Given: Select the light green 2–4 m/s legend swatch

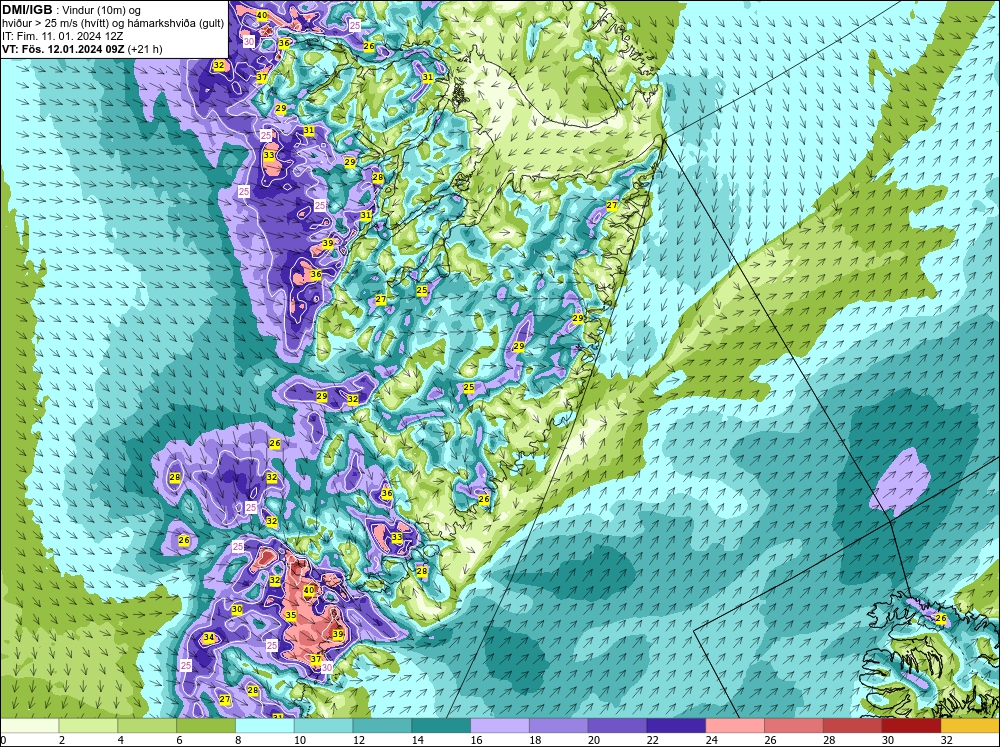Looking at the screenshot, I should [88, 726].
